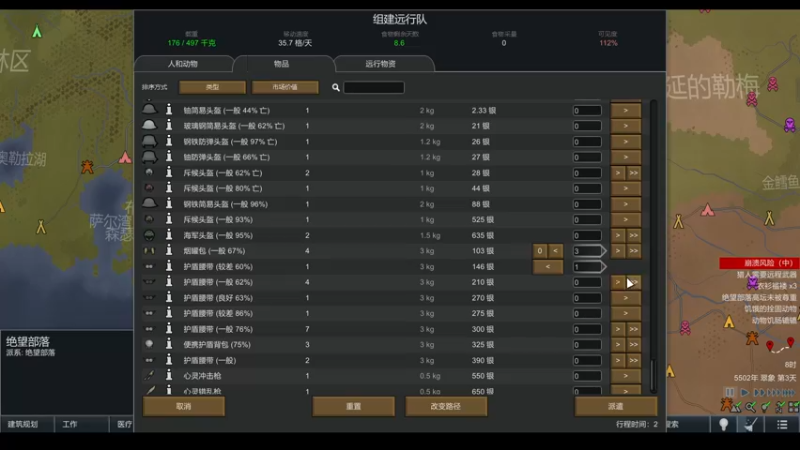Toggle the world map magnifier overlay
800x450 pixels.
tap(751, 407)
